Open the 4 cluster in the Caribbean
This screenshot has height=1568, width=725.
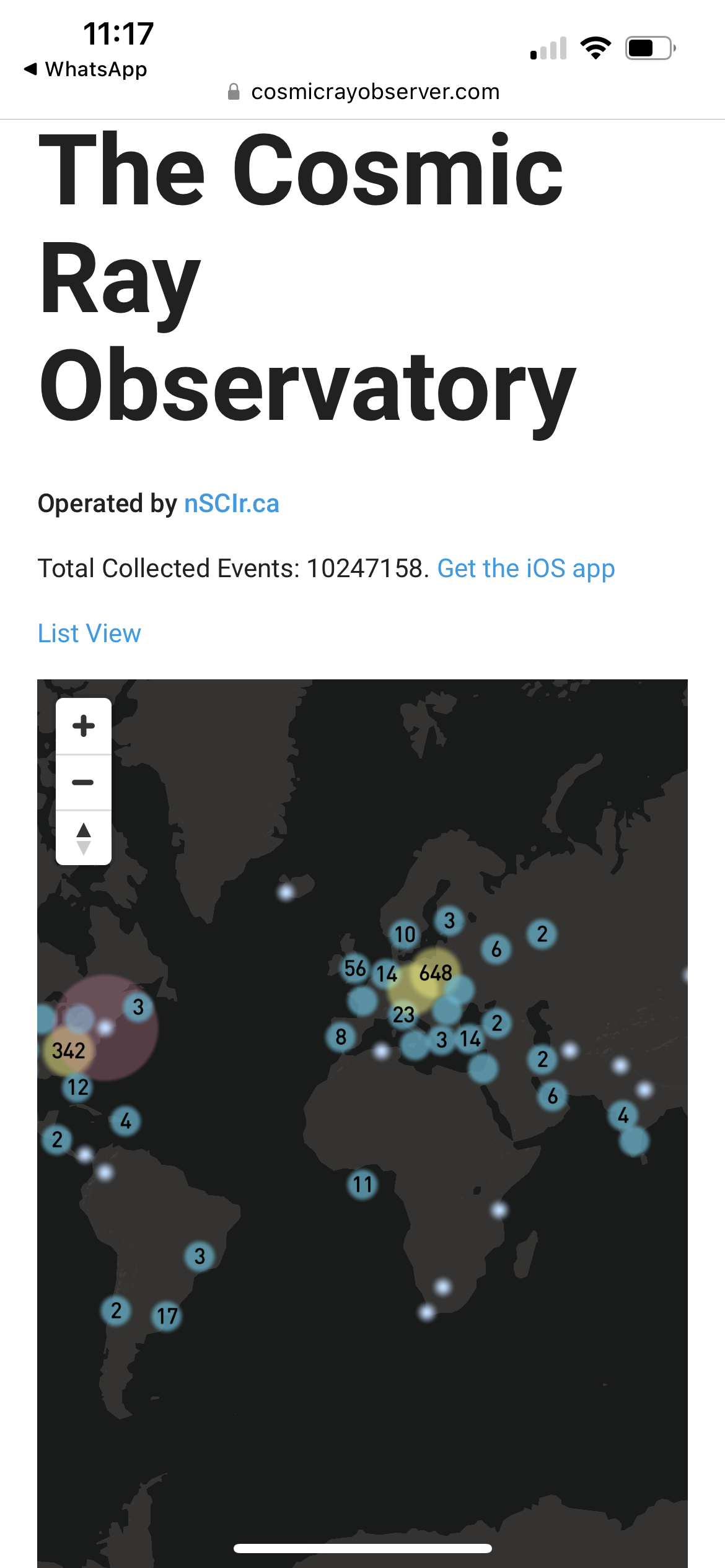(126, 1120)
